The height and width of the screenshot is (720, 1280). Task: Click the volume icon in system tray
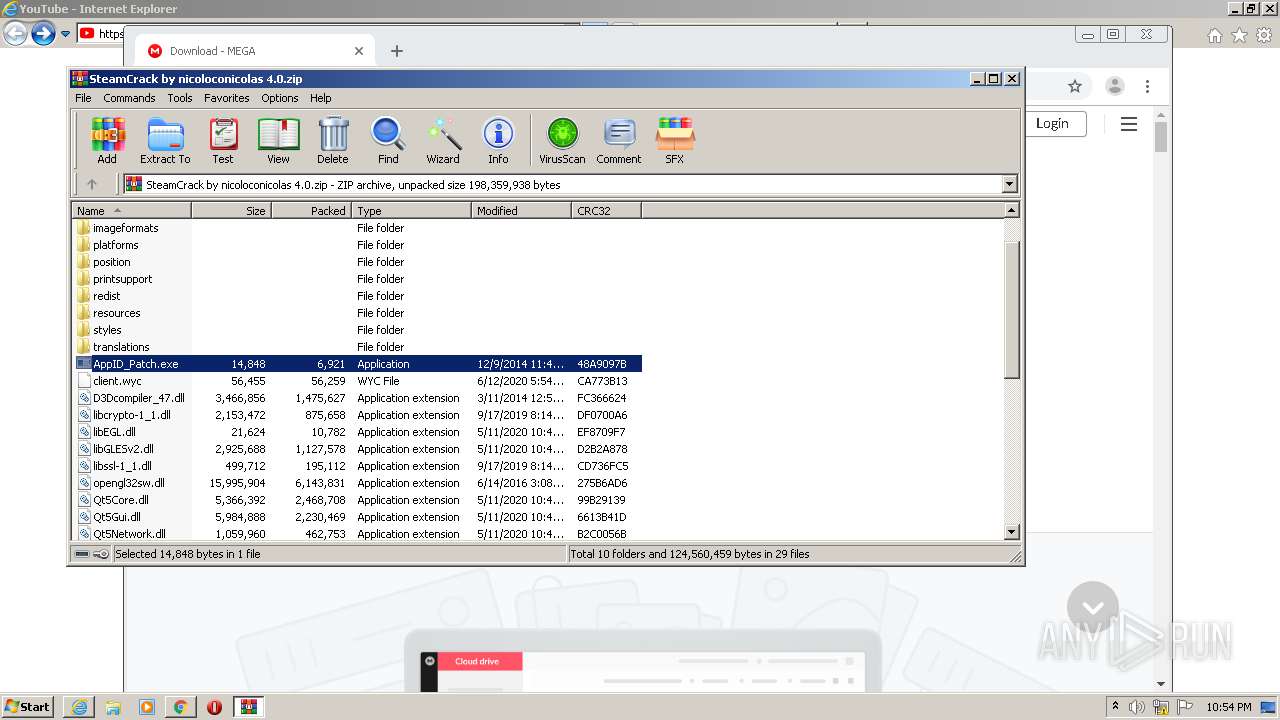coord(1137,707)
